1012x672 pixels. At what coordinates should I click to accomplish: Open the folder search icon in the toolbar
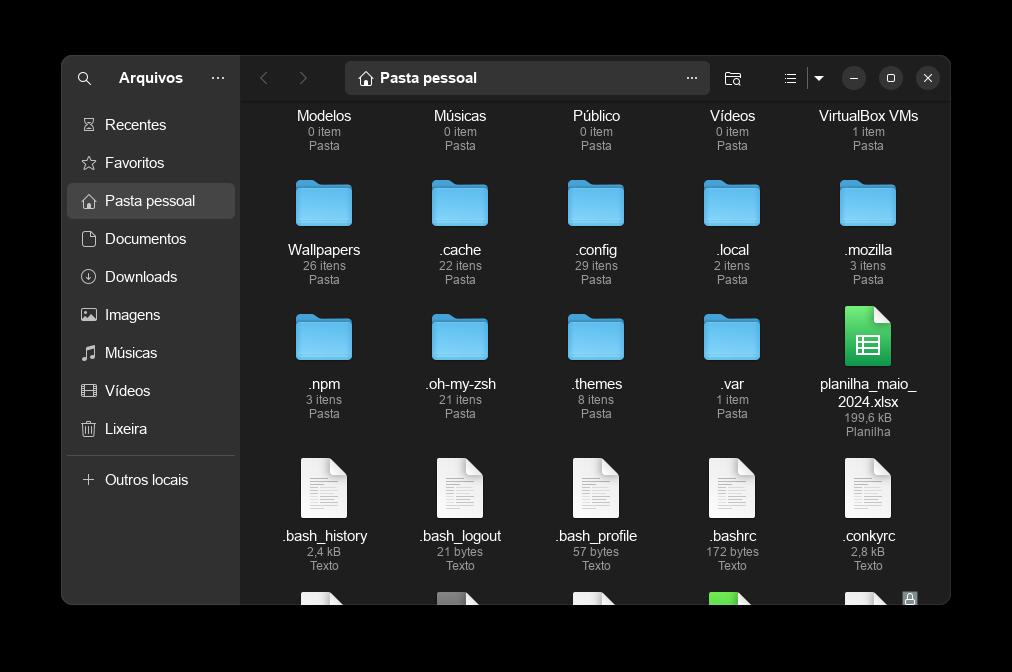point(733,78)
